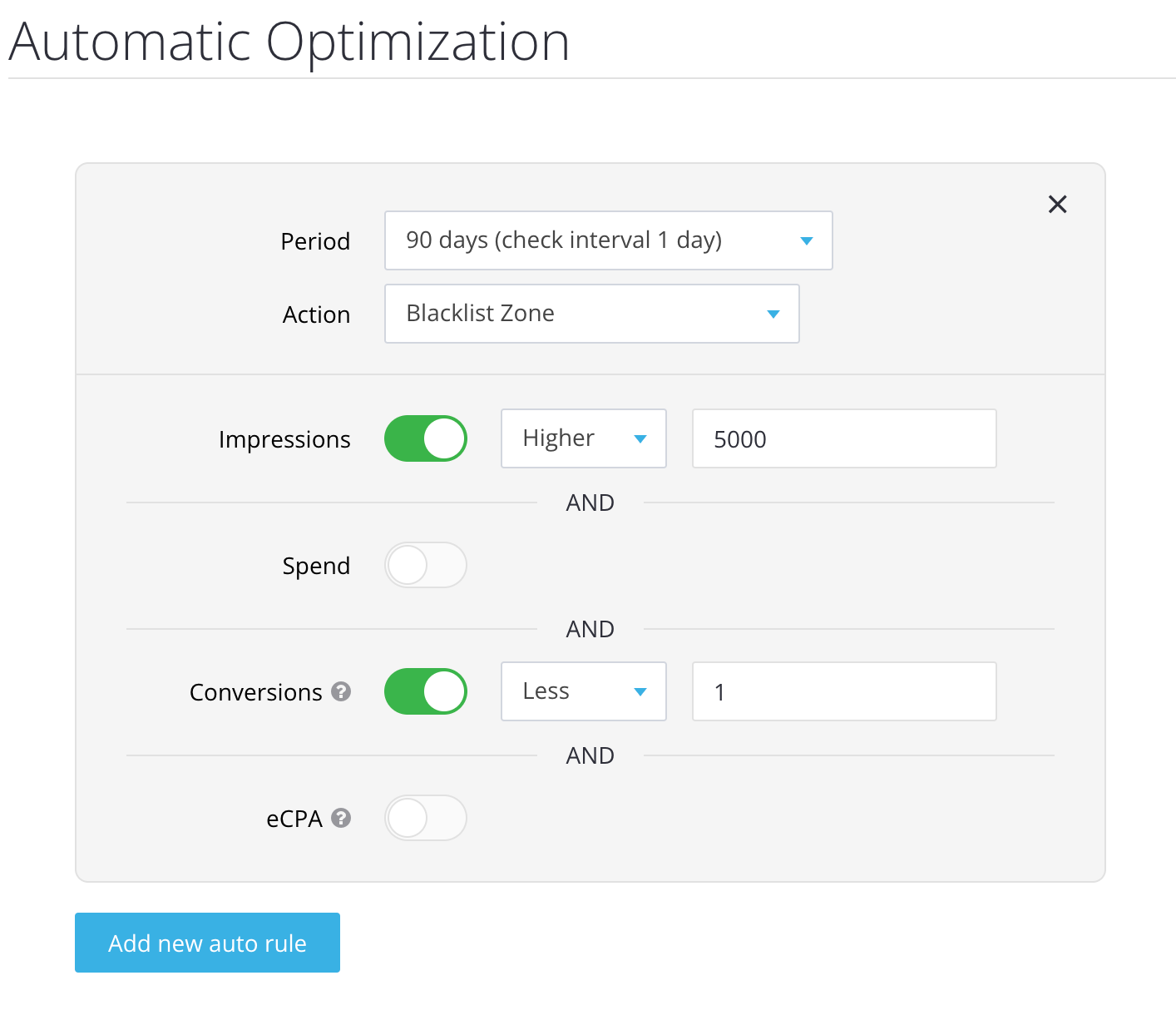Viewport: 1176px width, 1015px height.
Task: Click the Period label text
Action: pyautogui.click(x=315, y=241)
